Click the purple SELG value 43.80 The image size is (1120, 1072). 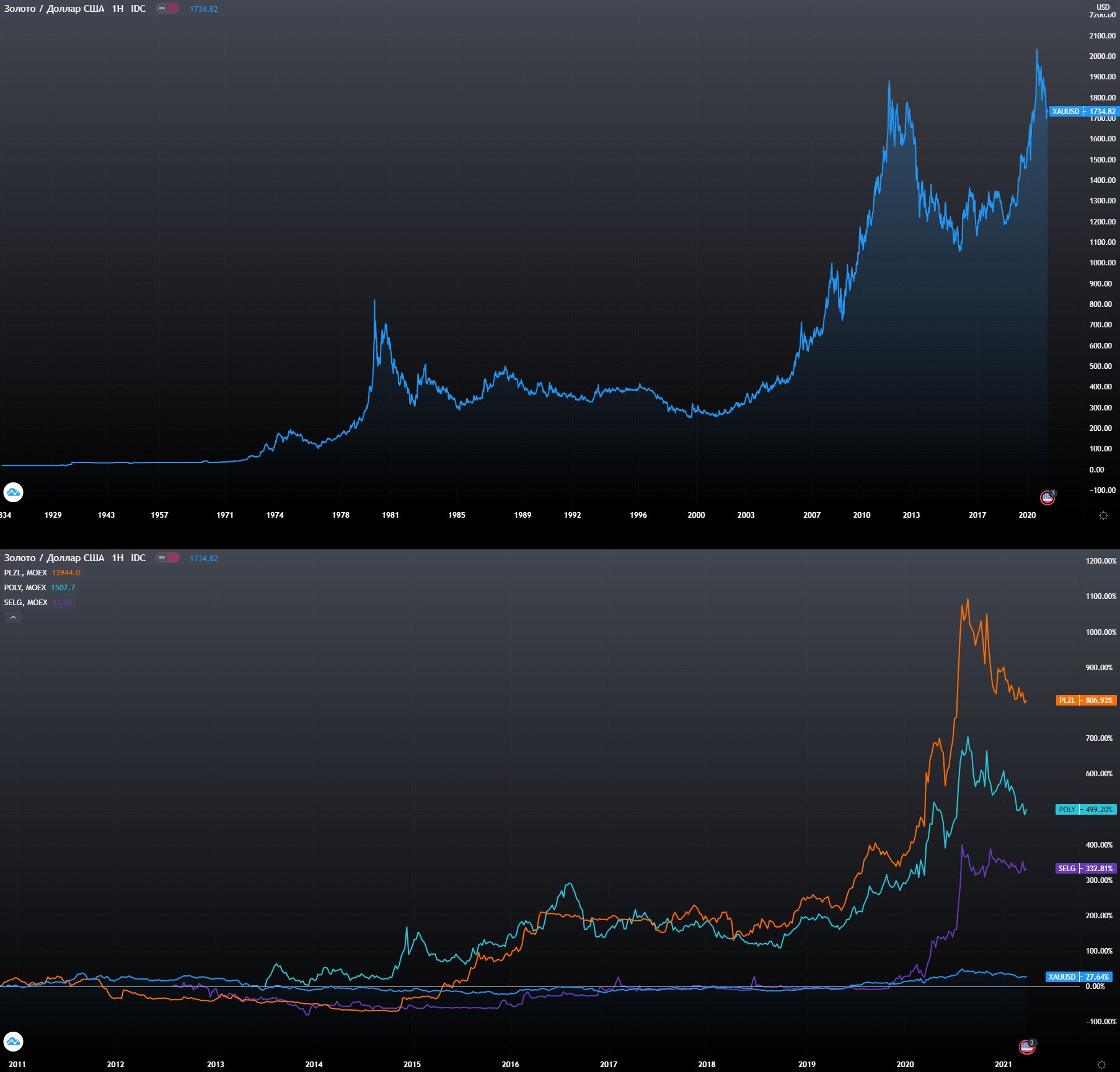pyautogui.click(x=62, y=603)
